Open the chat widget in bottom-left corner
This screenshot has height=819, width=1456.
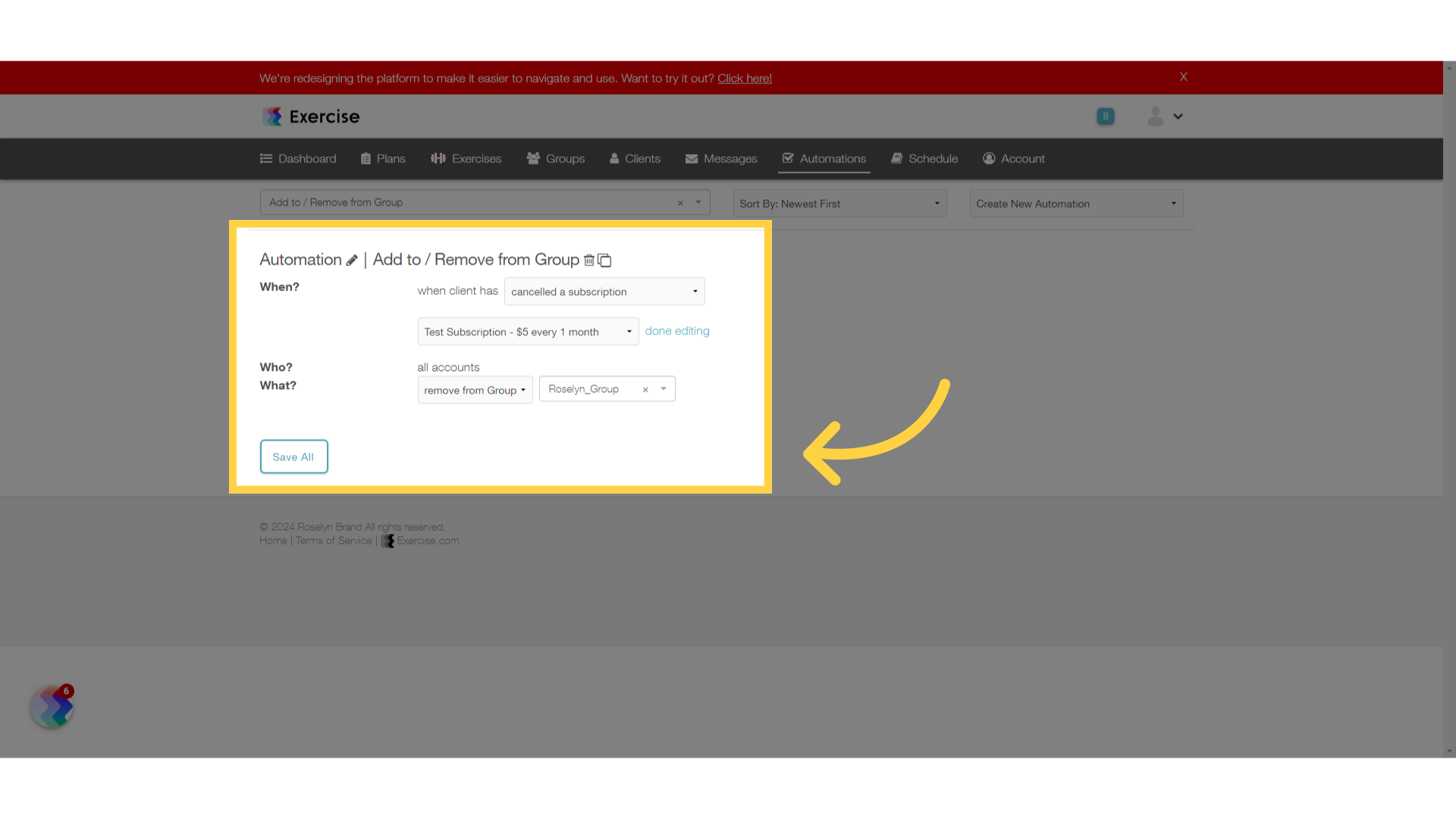52,707
